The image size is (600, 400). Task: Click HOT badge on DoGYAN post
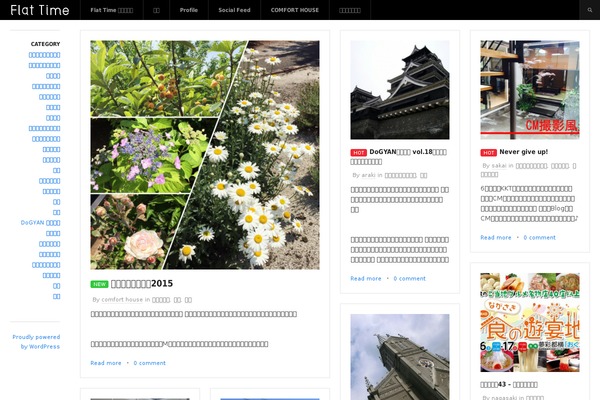click(359, 152)
